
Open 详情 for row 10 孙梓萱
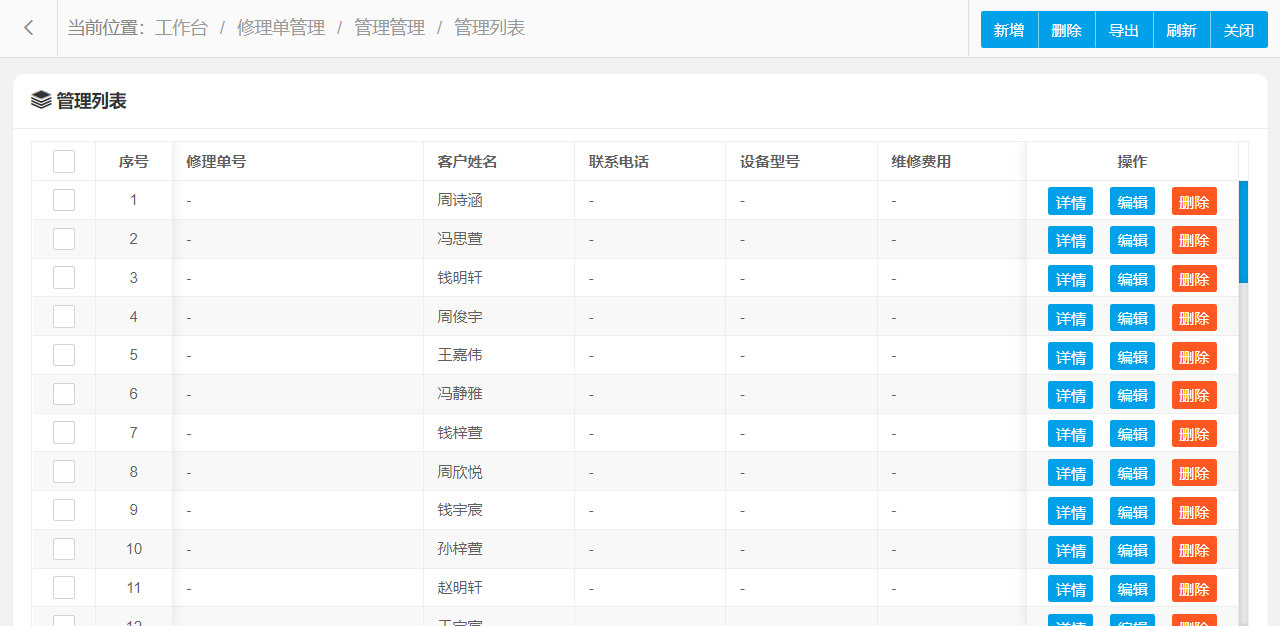tap(1070, 550)
